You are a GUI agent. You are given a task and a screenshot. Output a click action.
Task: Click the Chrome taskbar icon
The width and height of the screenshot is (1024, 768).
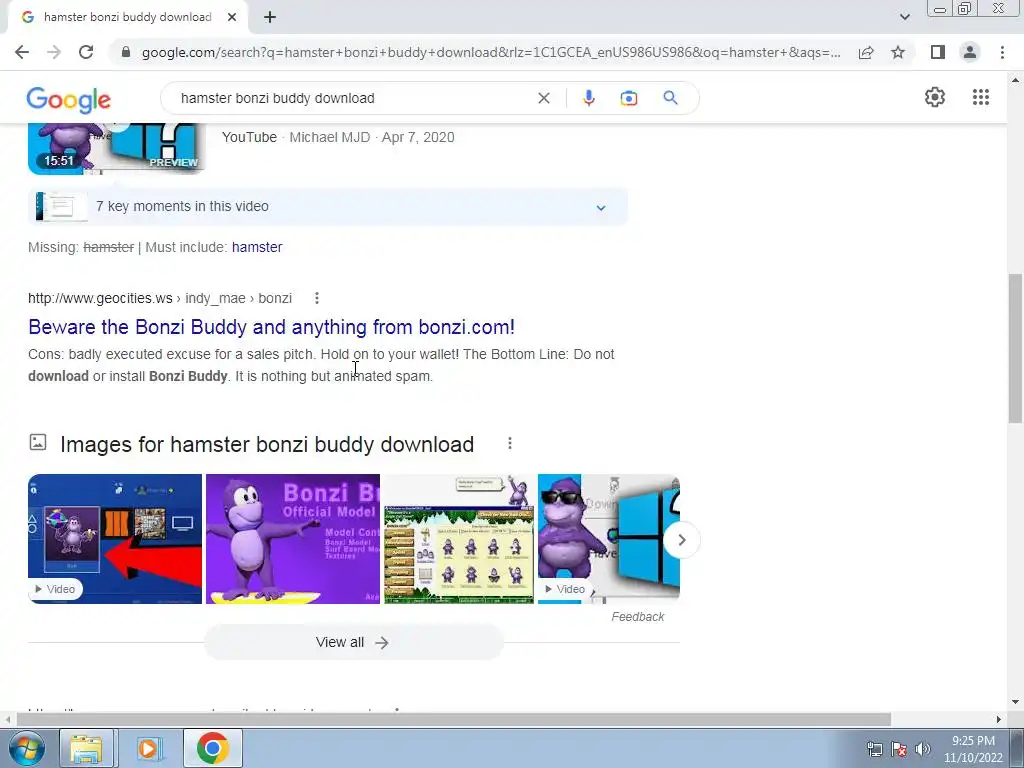212,748
